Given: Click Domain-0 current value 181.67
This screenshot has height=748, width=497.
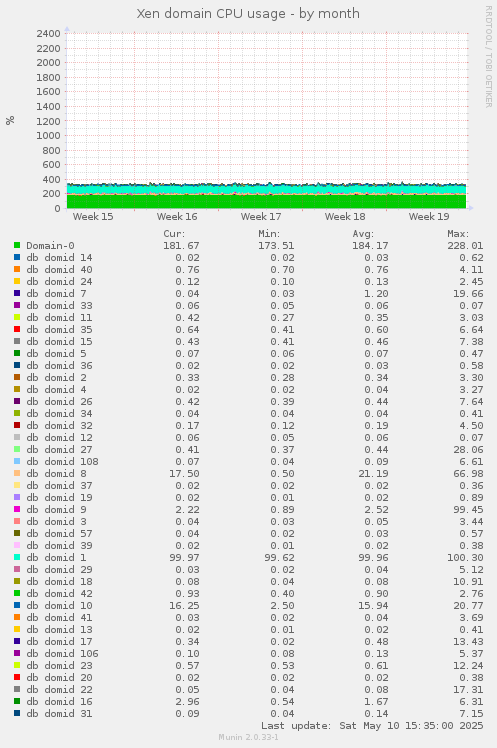Looking at the screenshot, I should click(181, 246).
